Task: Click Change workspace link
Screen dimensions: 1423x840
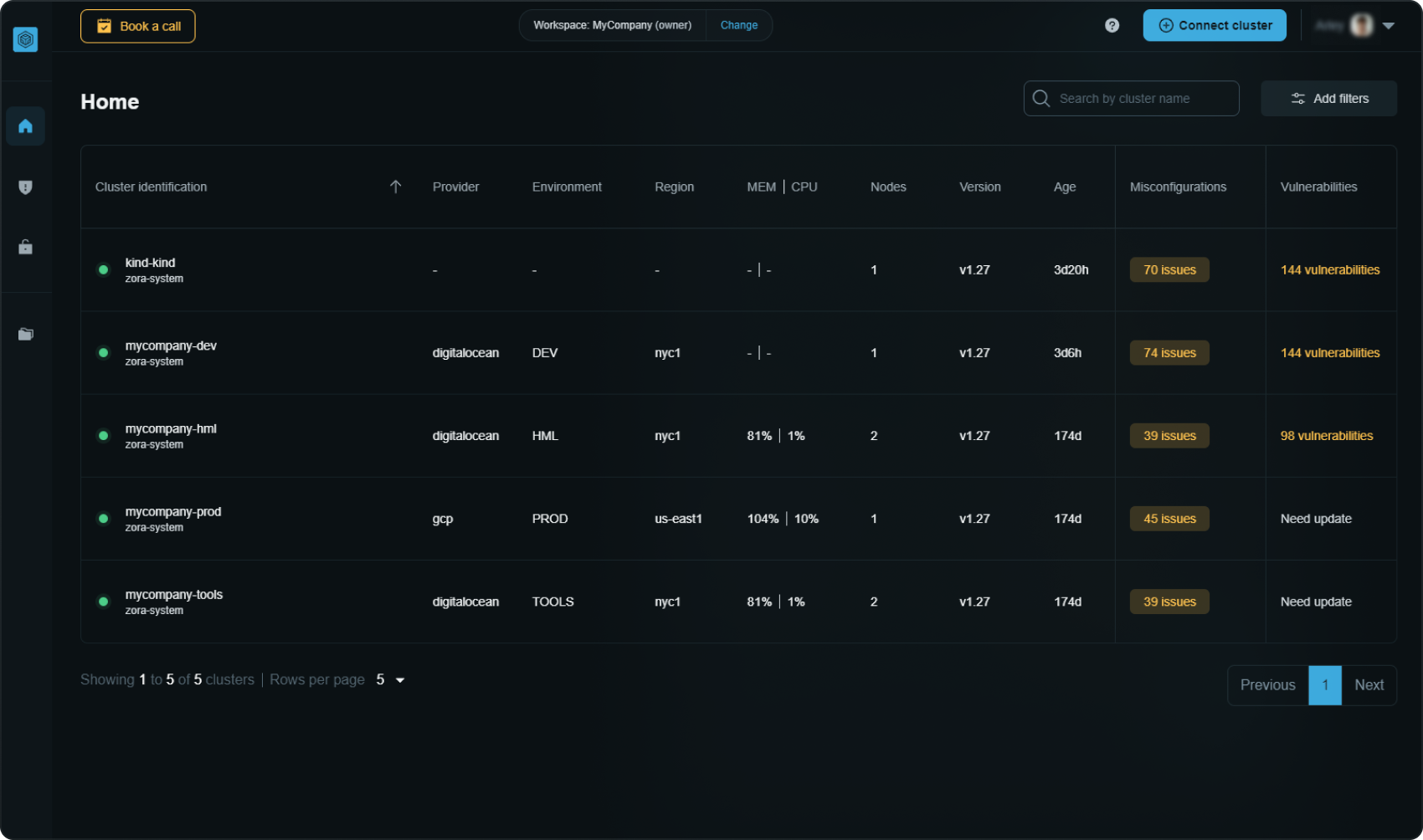Action: coord(738,25)
